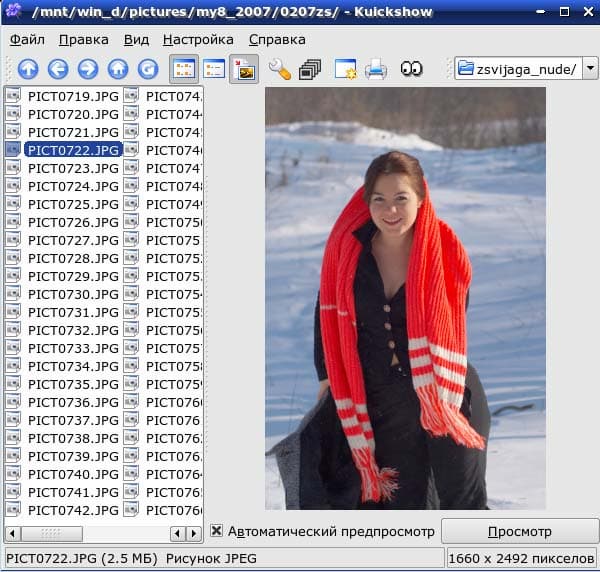Navigate back with the left arrow
The image size is (600, 572).
tap(58, 69)
